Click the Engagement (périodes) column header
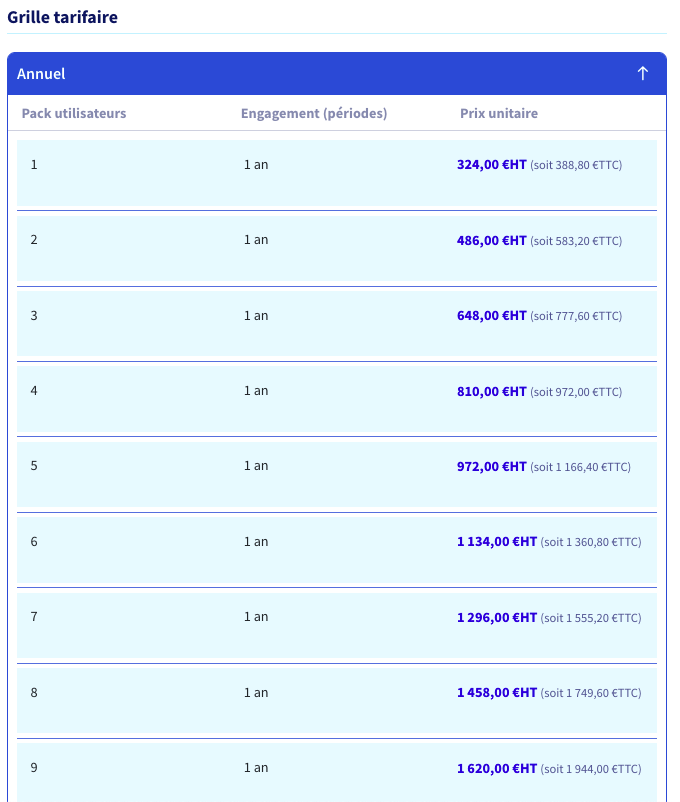 point(314,113)
